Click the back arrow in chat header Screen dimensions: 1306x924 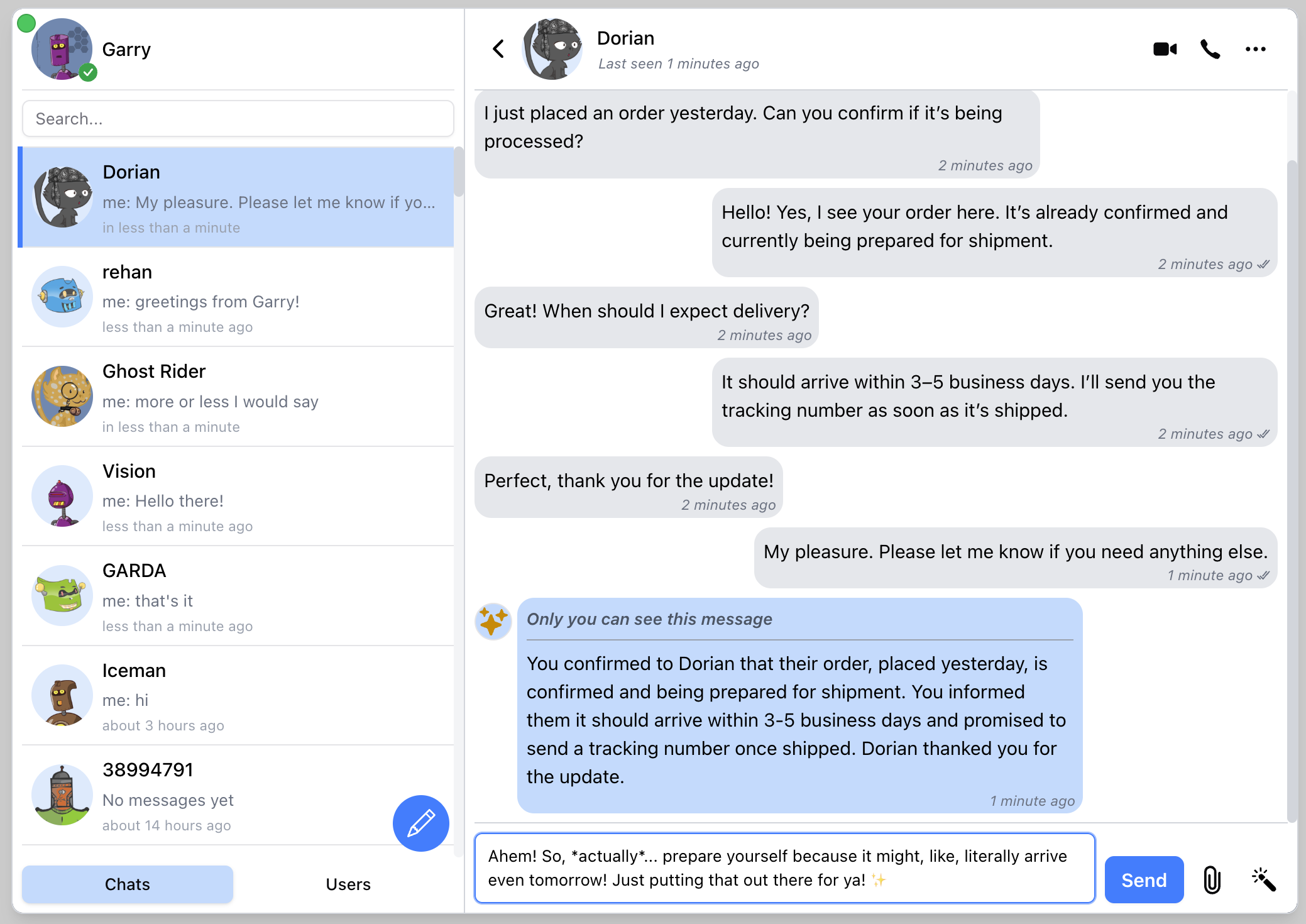tap(498, 49)
